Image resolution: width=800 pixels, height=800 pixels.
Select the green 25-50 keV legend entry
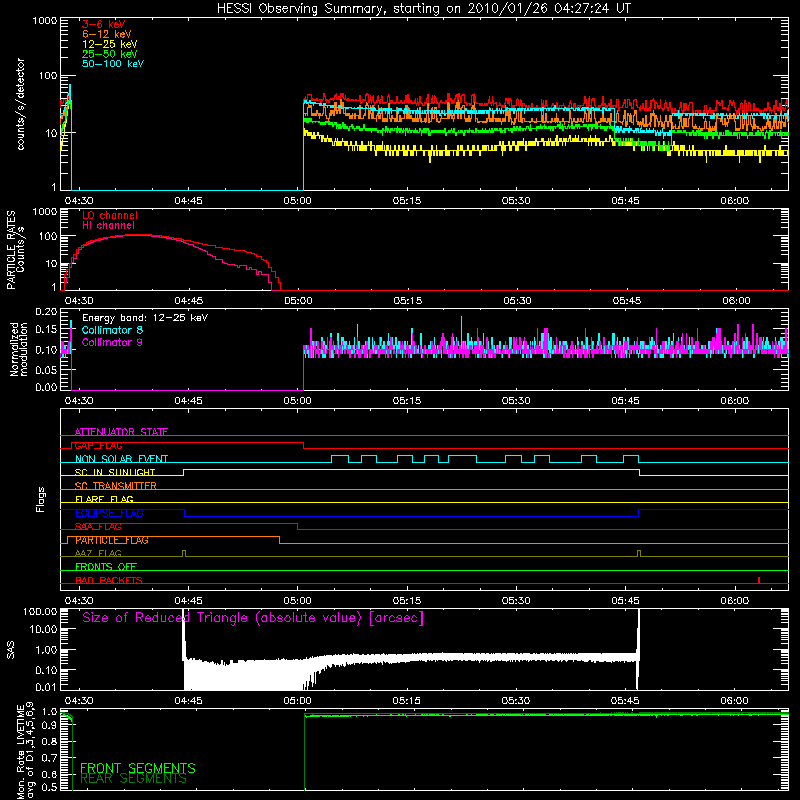click(110, 54)
